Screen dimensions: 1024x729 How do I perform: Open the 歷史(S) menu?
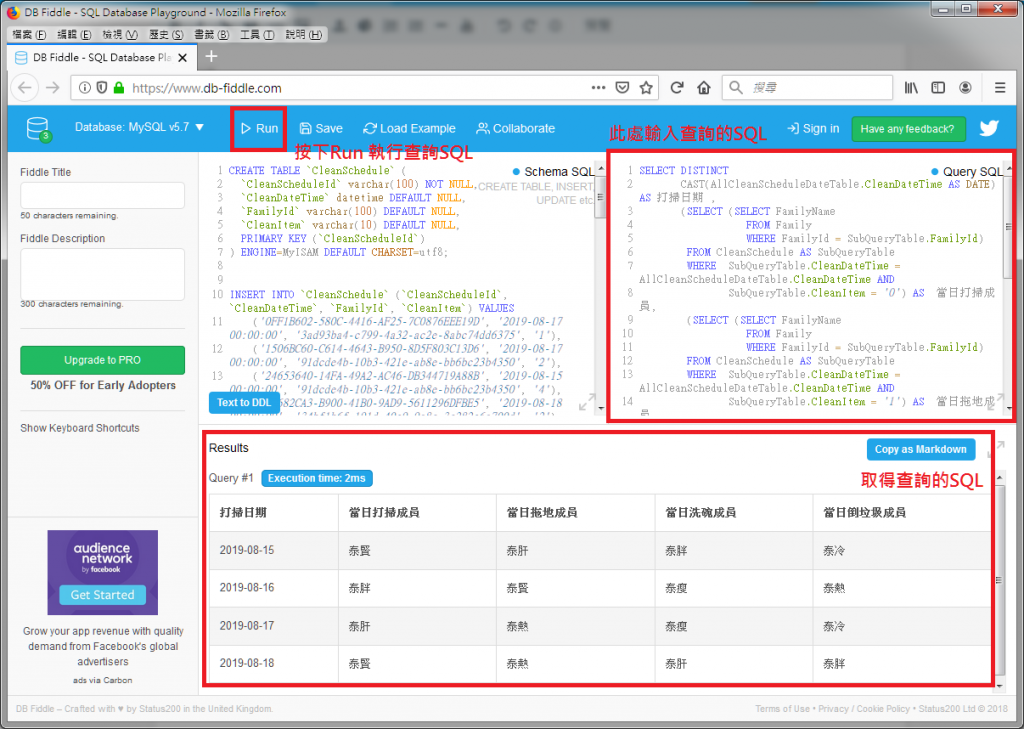pyautogui.click(x=166, y=35)
